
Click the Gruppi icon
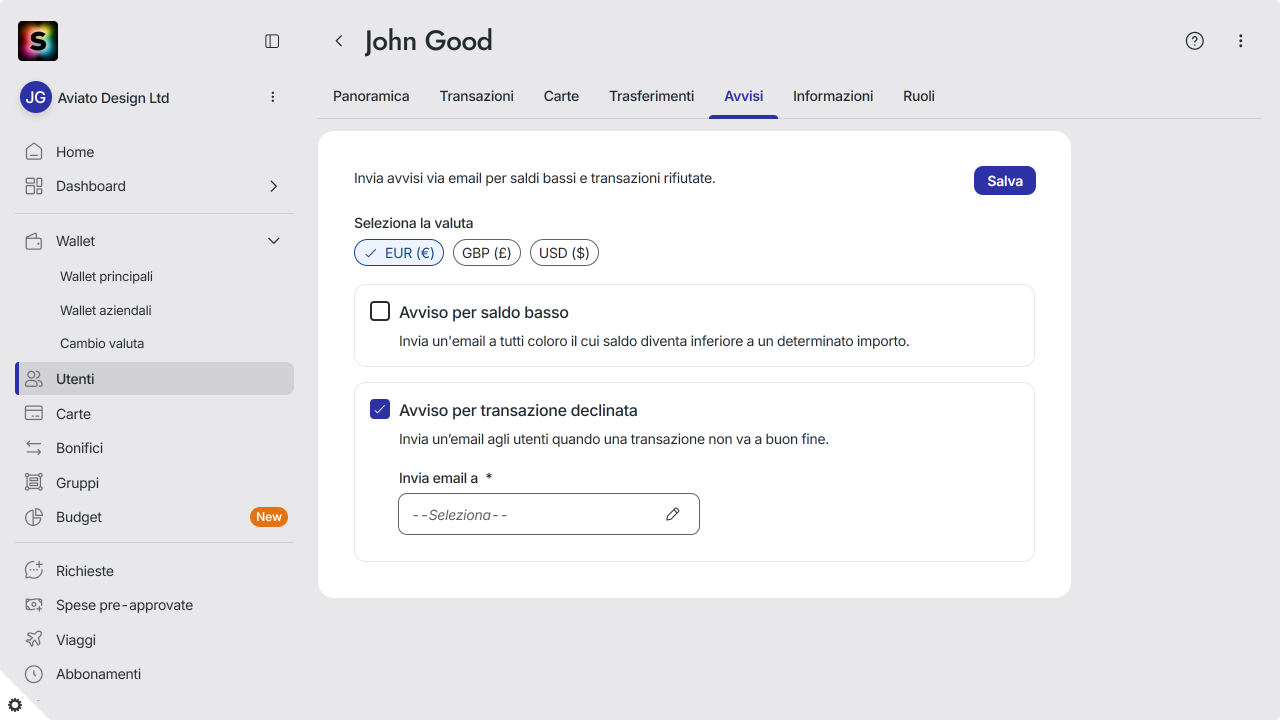coord(34,483)
